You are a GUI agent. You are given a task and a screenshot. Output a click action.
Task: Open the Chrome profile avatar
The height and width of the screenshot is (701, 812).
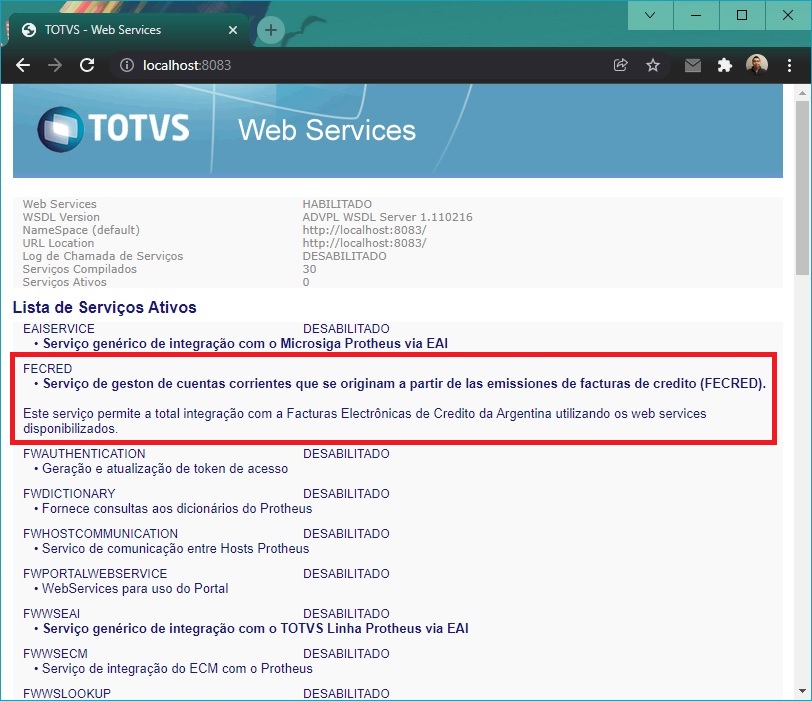coord(757,65)
